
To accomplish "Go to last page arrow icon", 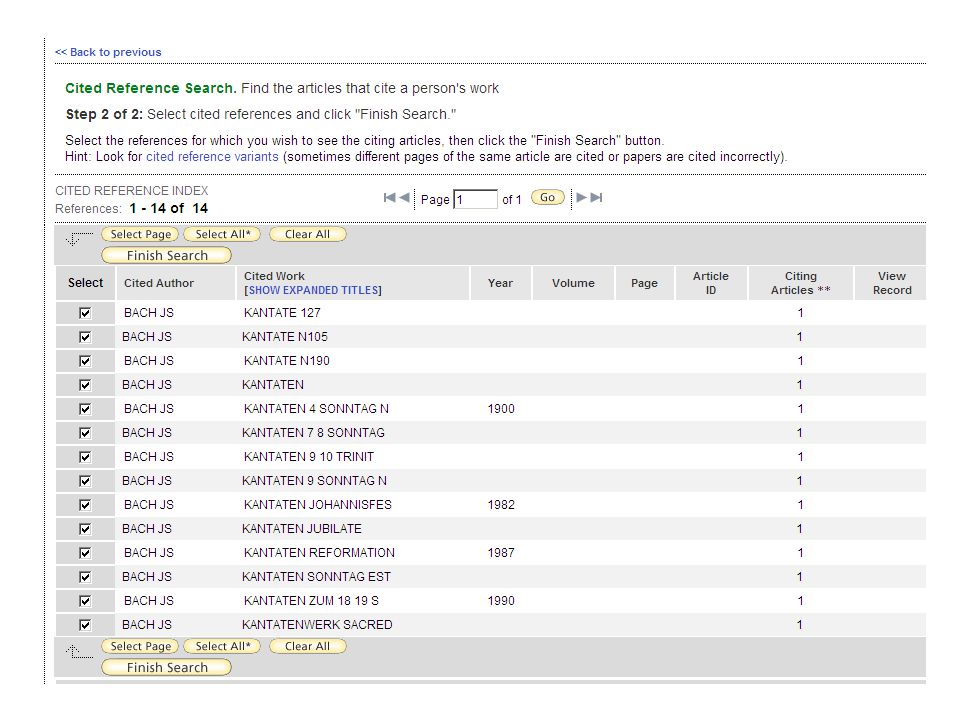I will (596, 197).
